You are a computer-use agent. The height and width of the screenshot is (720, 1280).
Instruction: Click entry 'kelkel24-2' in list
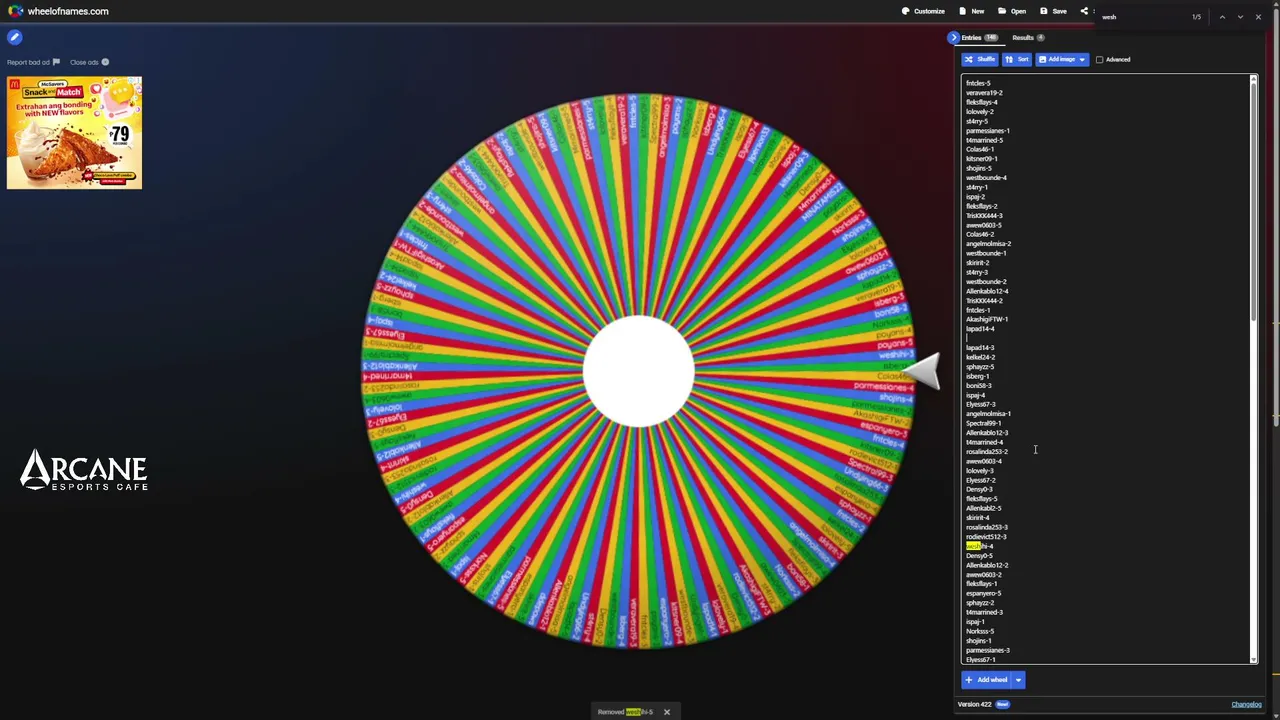(x=980, y=357)
